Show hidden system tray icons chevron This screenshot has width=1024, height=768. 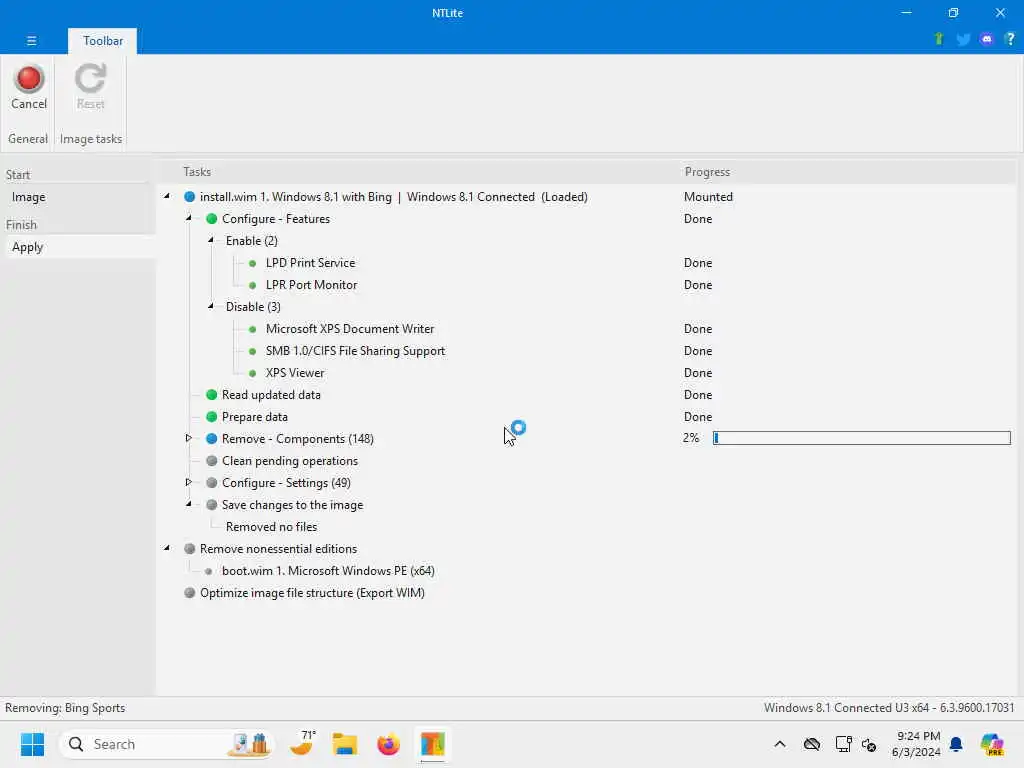780,744
